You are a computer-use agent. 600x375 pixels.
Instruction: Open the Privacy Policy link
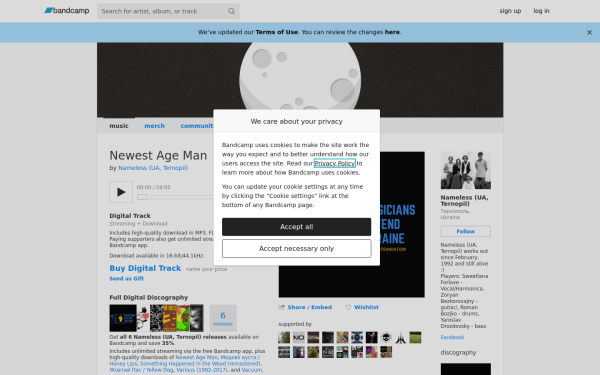[335, 163]
